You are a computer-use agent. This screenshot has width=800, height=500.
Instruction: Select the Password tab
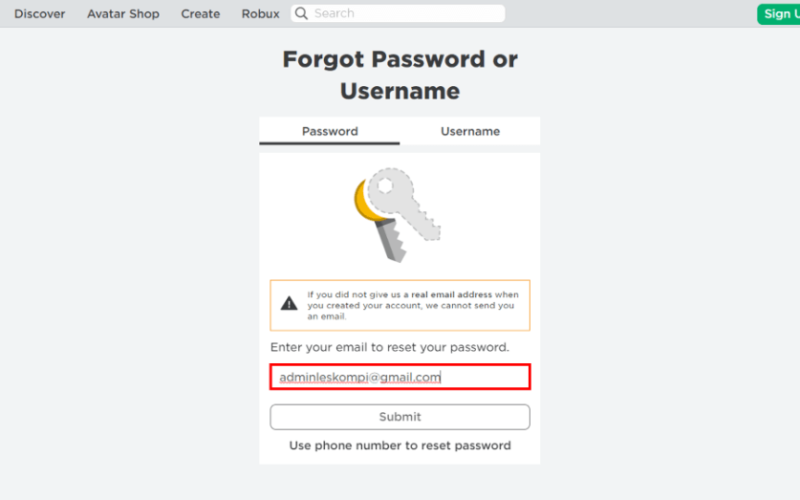[x=330, y=131]
